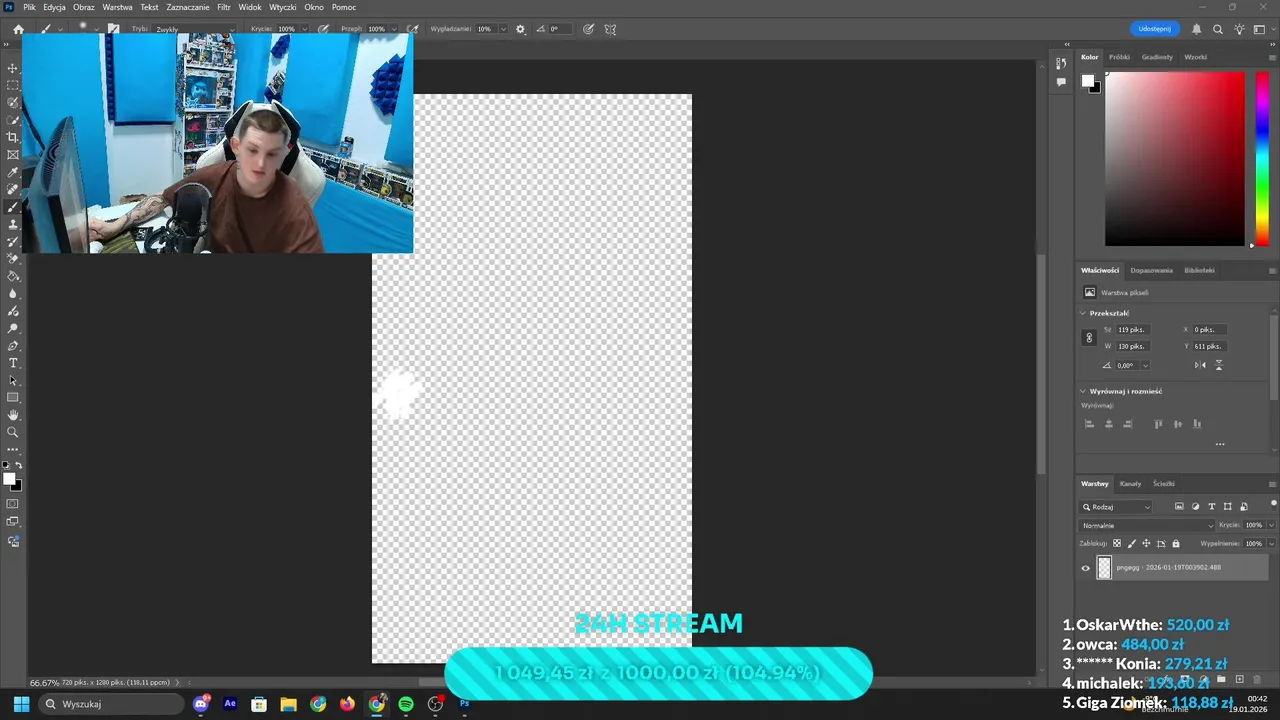Select the Brush tool in toolbar

pyautogui.click(x=13, y=207)
